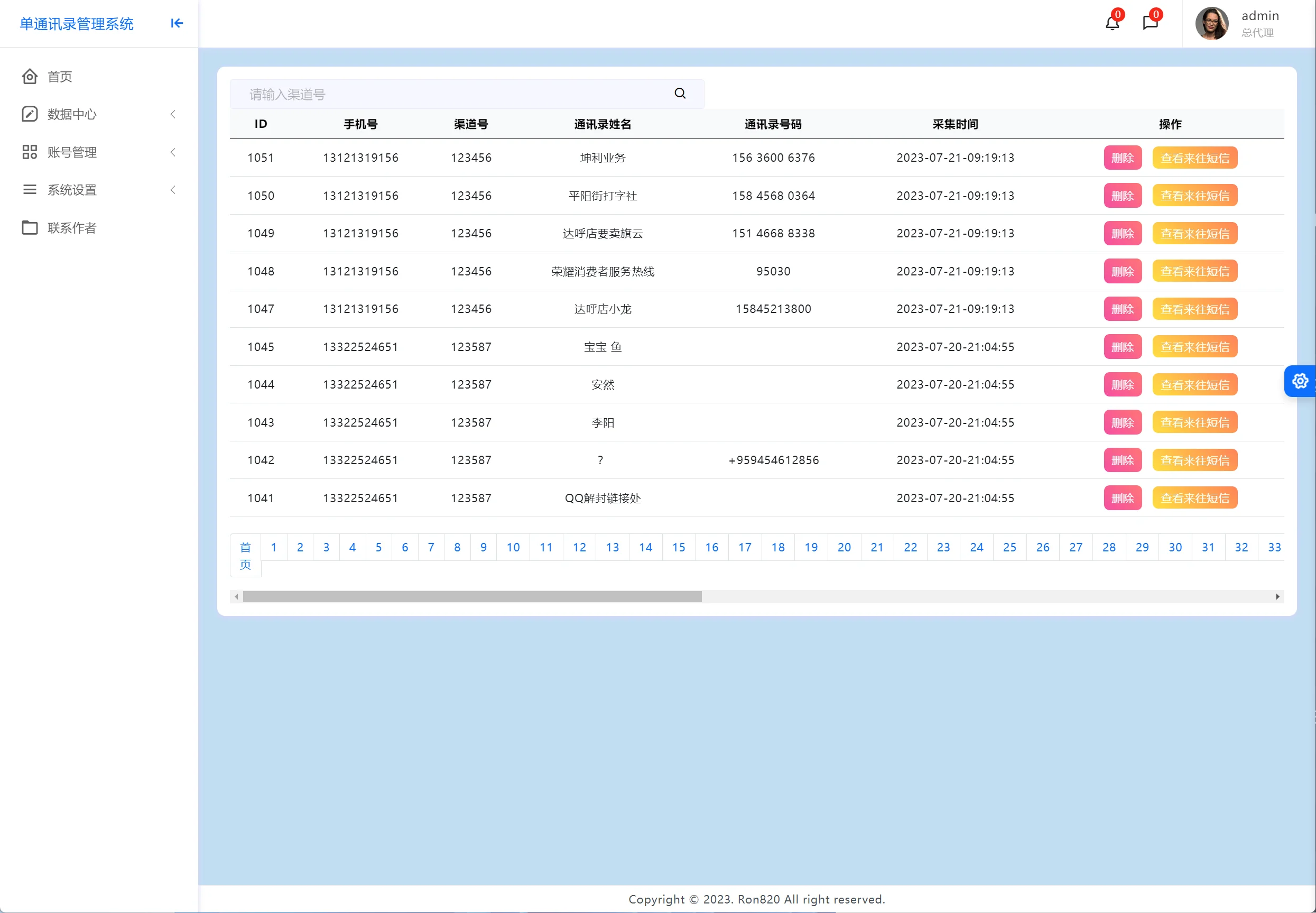Click the admin avatar picture
Image resolution: width=1316 pixels, height=913 pixels.
coord(1211,24)
